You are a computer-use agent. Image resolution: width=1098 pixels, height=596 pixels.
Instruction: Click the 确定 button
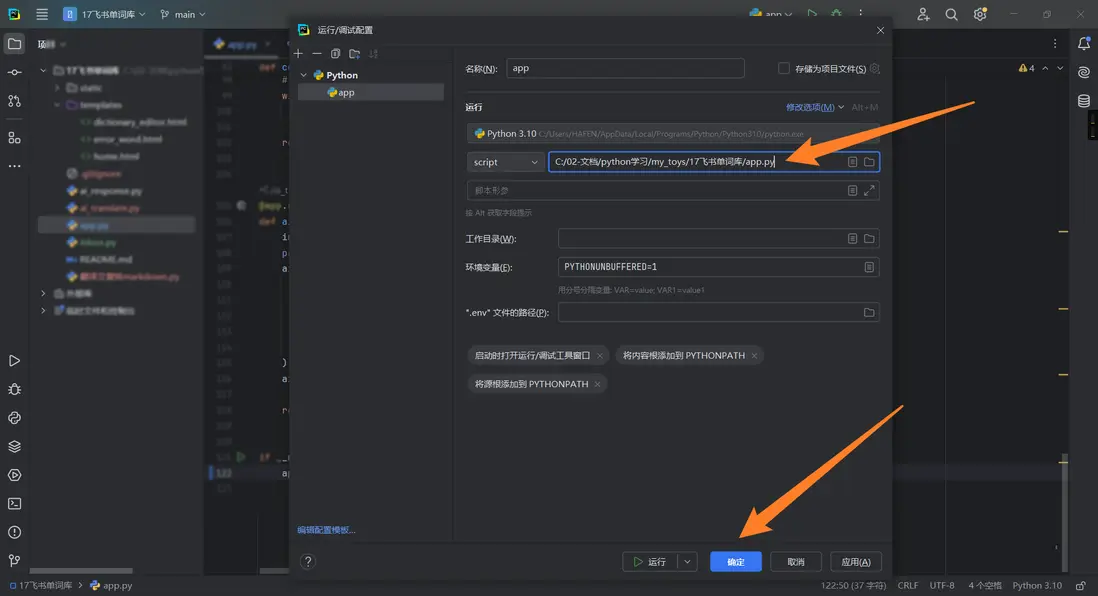735,562
